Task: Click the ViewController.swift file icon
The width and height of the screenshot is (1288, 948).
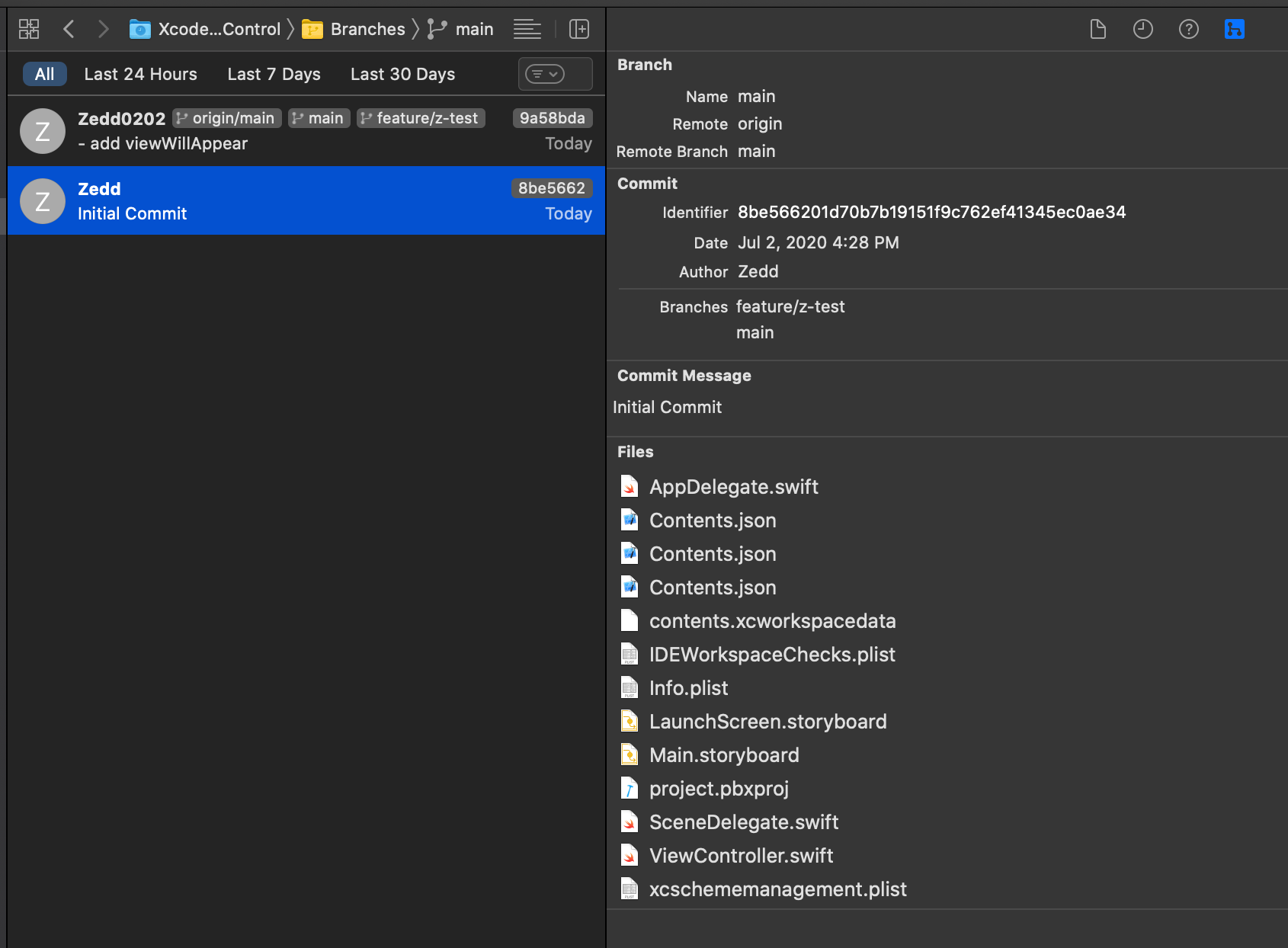Action: coord(630,856)
